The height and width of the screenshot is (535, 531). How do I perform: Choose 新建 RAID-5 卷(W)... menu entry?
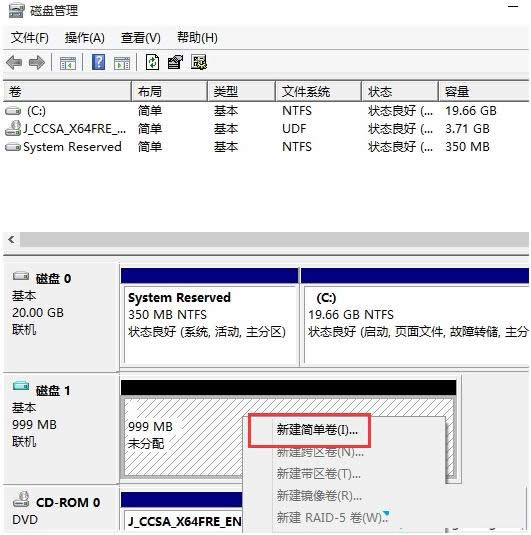[332, 518]
